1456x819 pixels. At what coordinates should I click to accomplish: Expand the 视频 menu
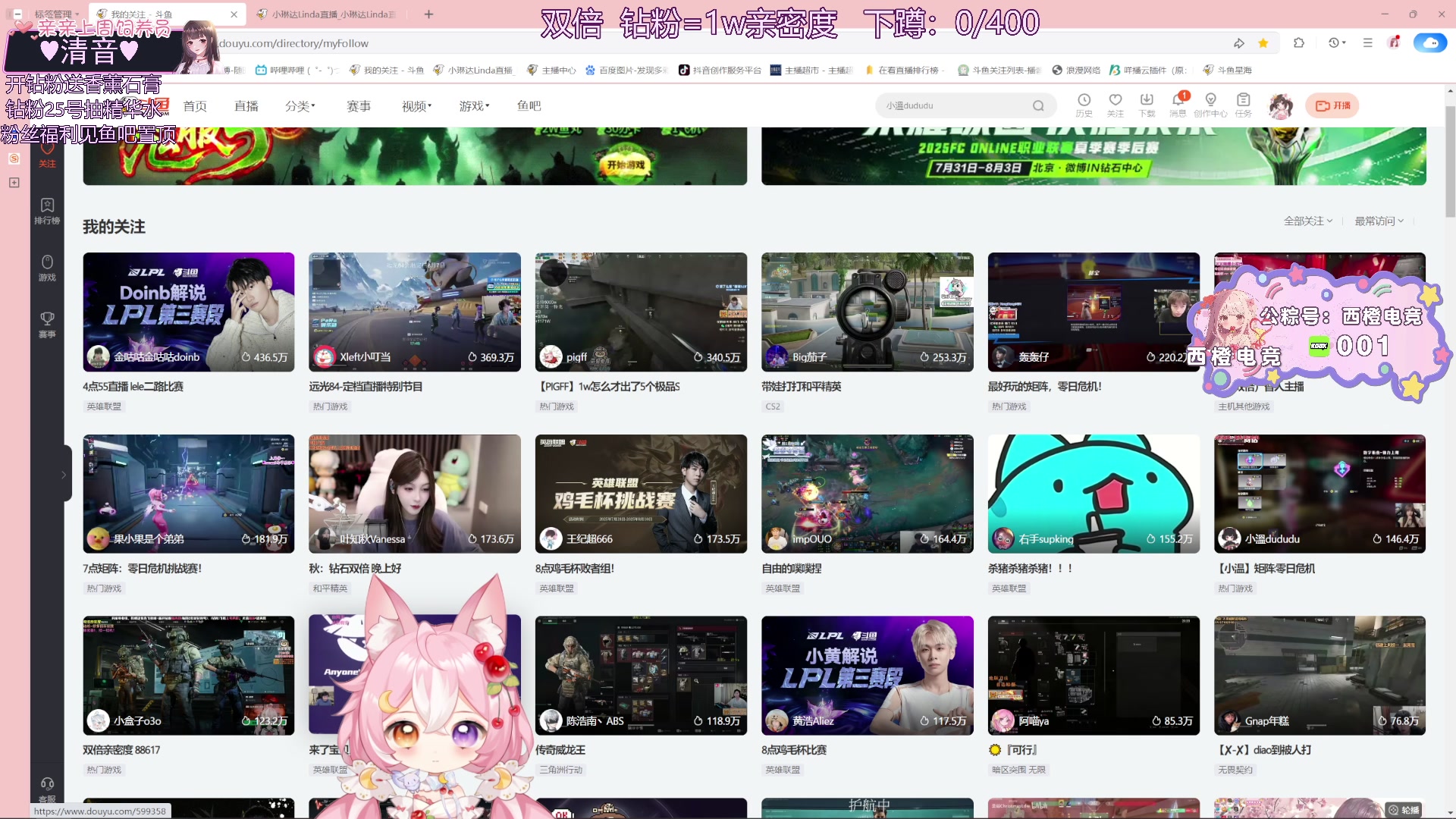coord(417,106)
